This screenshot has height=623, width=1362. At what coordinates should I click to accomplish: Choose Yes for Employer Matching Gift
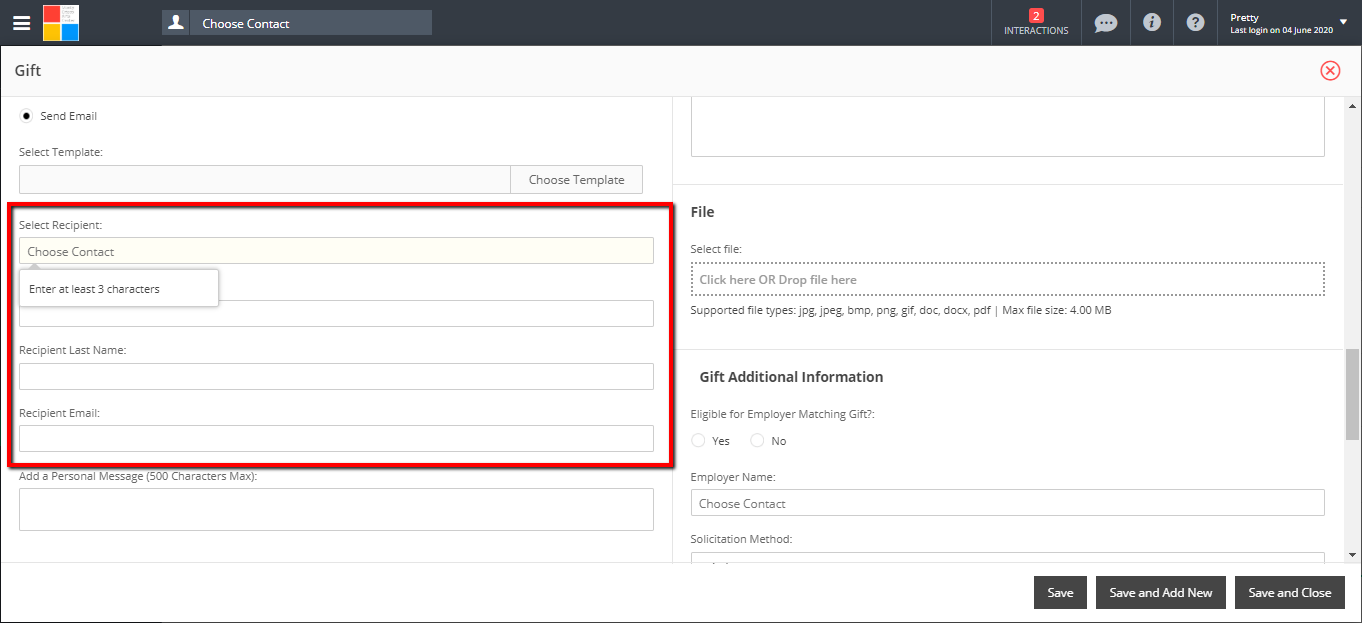pyautogui.click(x=699, y=440)
